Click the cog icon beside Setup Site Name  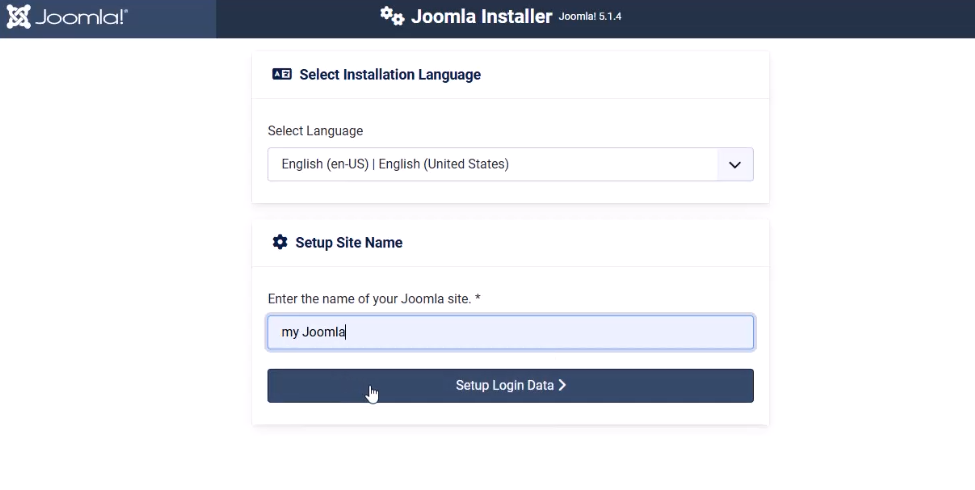tap(280, 242)
